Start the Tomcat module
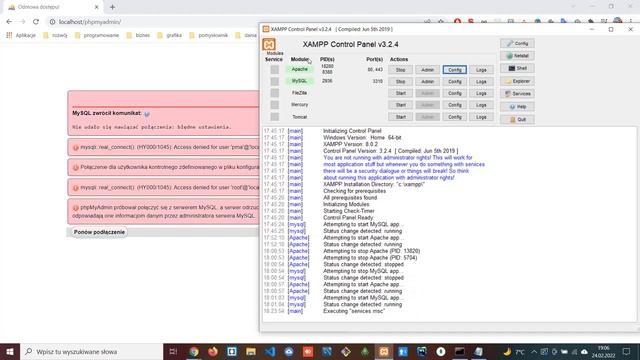640x360 pixels. [x=400, y=117]
